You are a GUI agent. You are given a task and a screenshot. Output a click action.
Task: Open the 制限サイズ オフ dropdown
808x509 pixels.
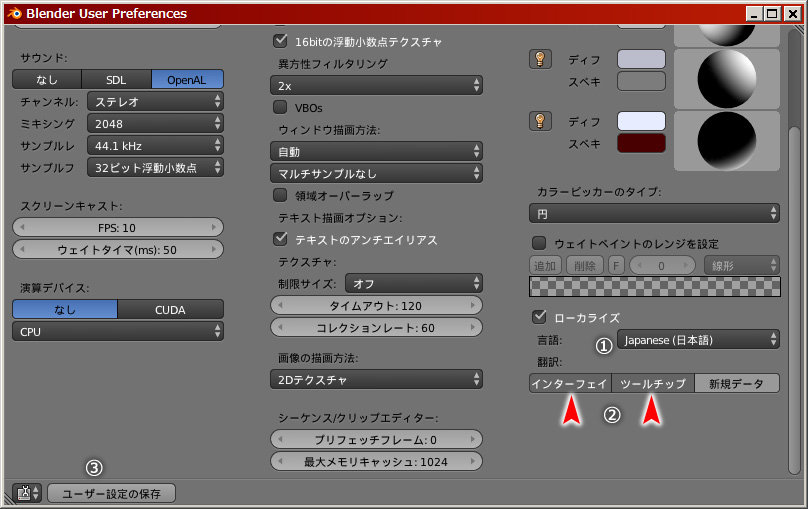pos(414,283)
